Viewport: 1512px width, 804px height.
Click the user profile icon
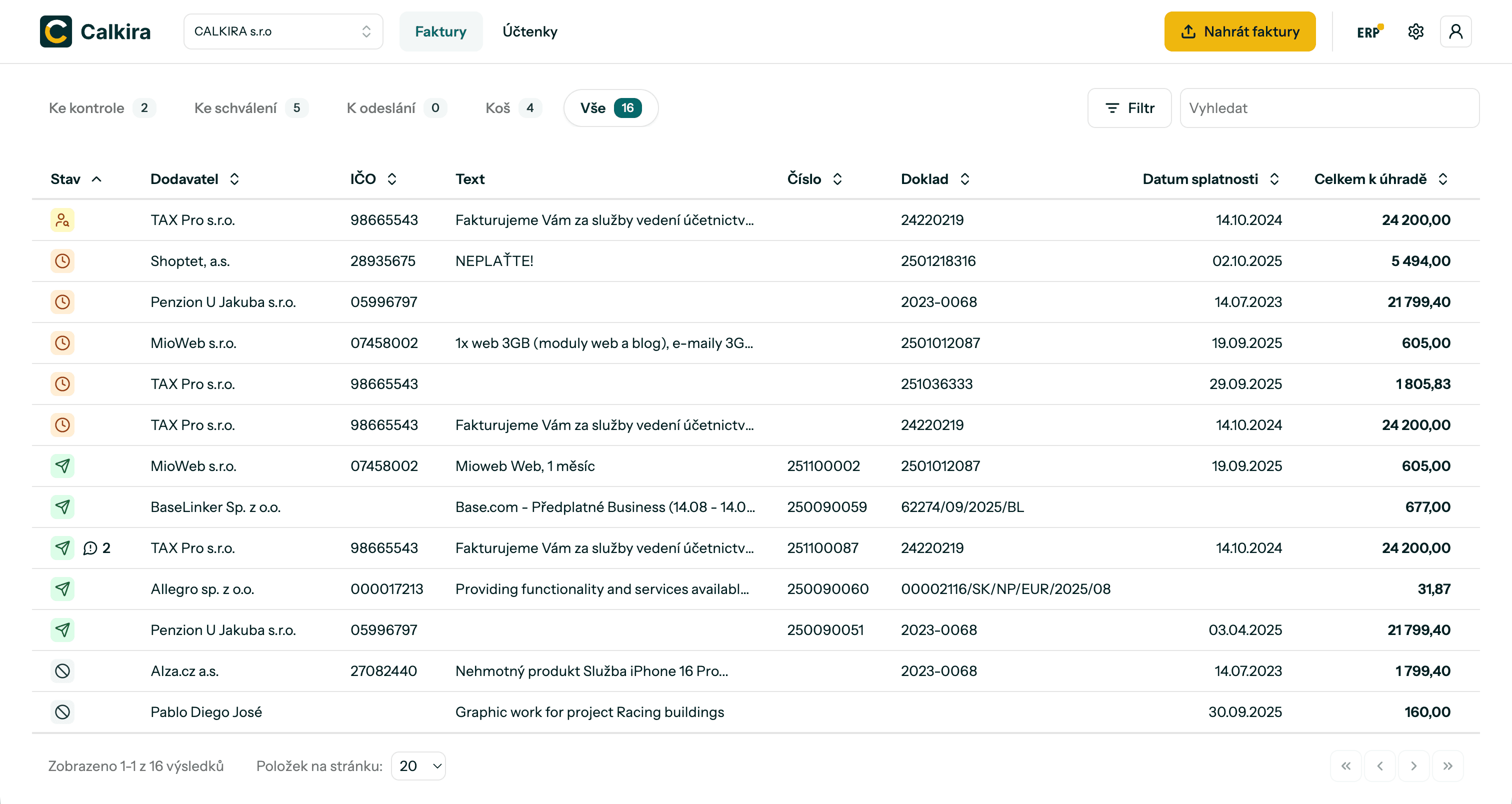coord(1455,31)
